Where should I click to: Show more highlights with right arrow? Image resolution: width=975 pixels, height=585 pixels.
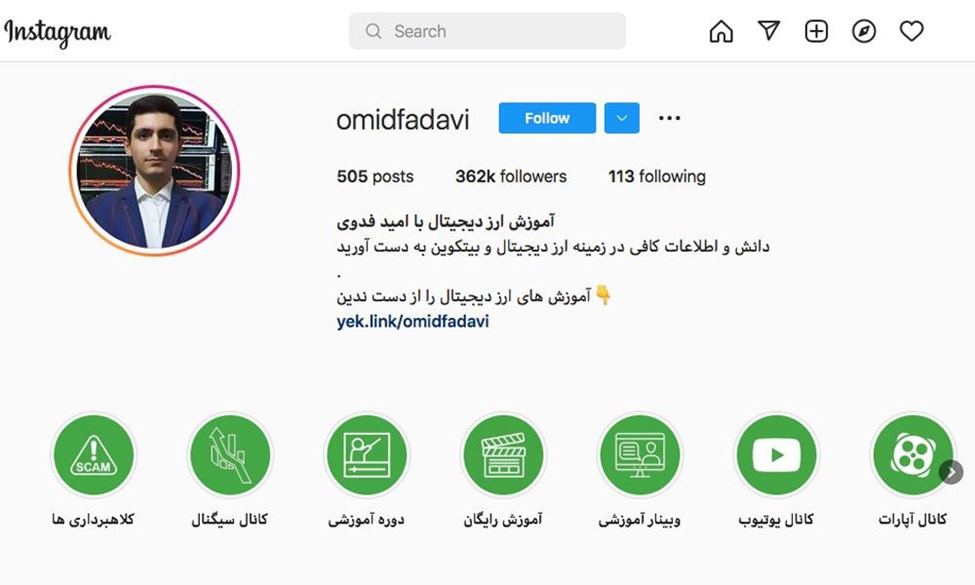951,472
